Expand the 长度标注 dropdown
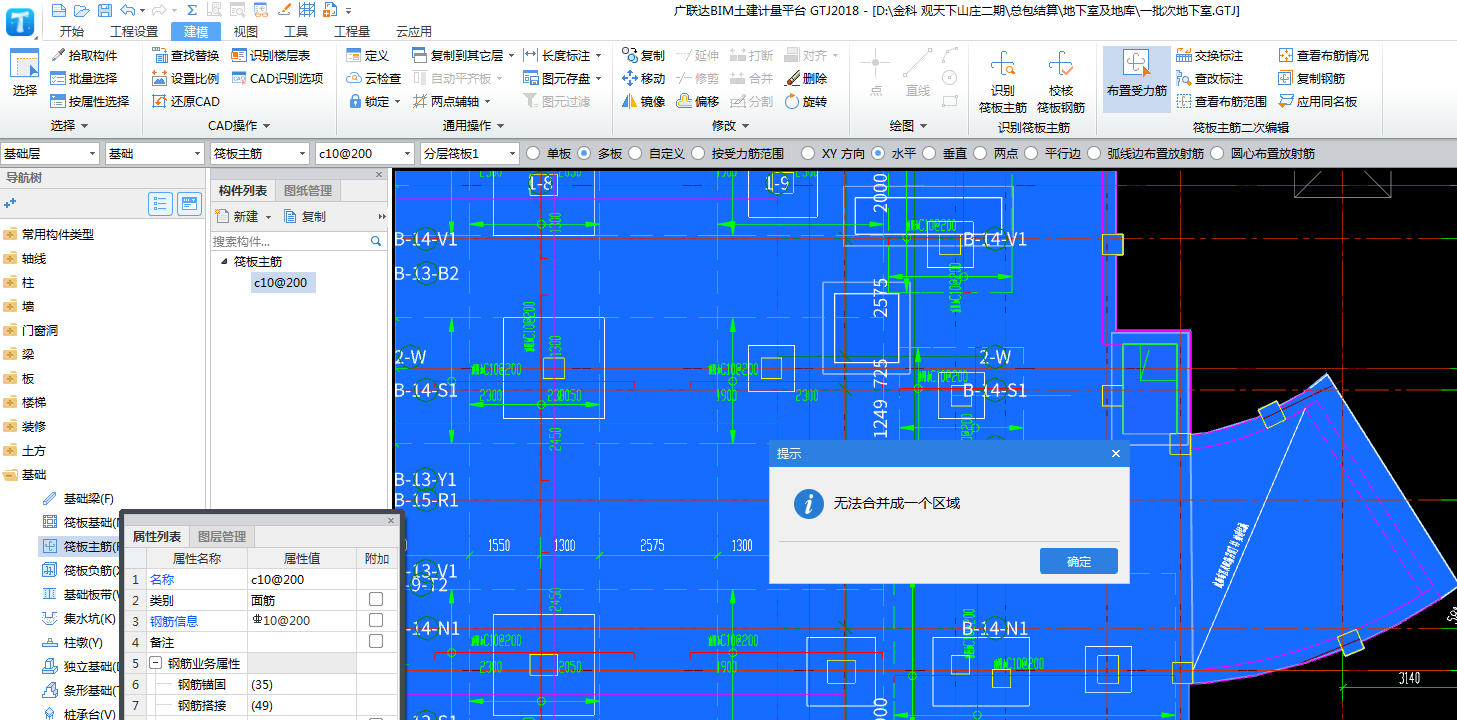The height and width of the screenshot is (720, 1457). (598, 55)
